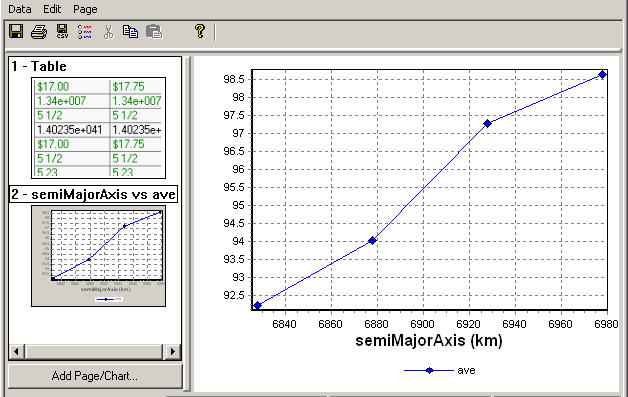Export data with the CSV save icon
Screen dimensions: 628x397
pyautogui.click(x=62, y=31)
